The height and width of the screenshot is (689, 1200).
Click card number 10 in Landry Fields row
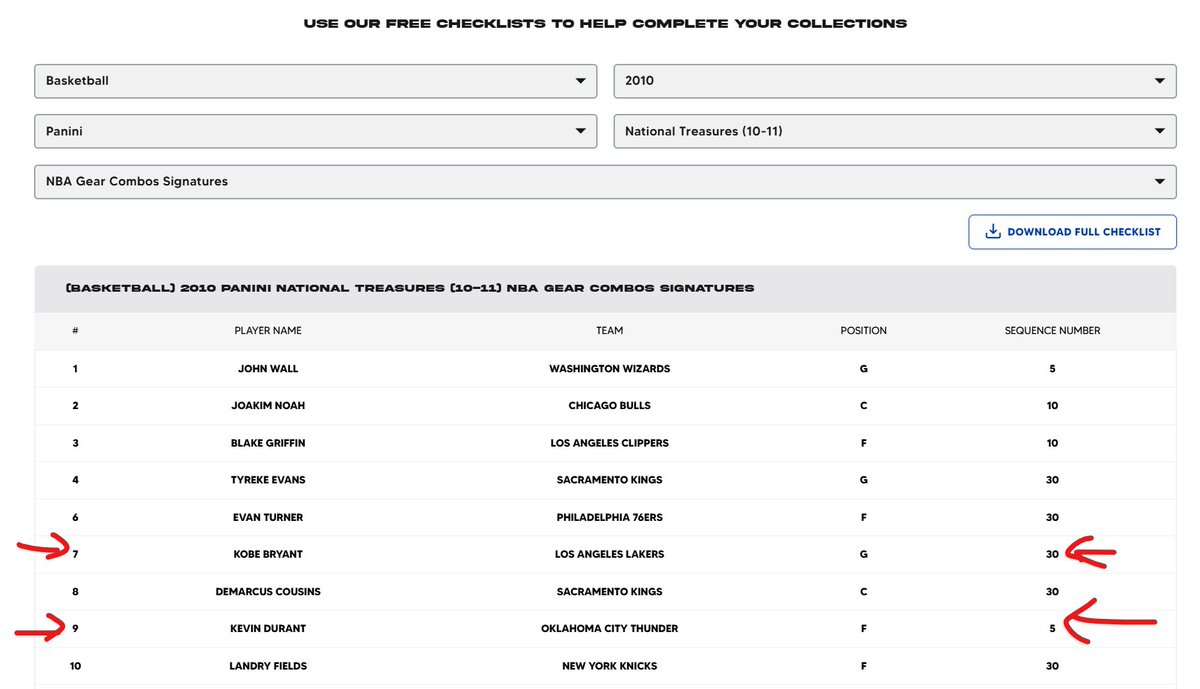(75, 665)
